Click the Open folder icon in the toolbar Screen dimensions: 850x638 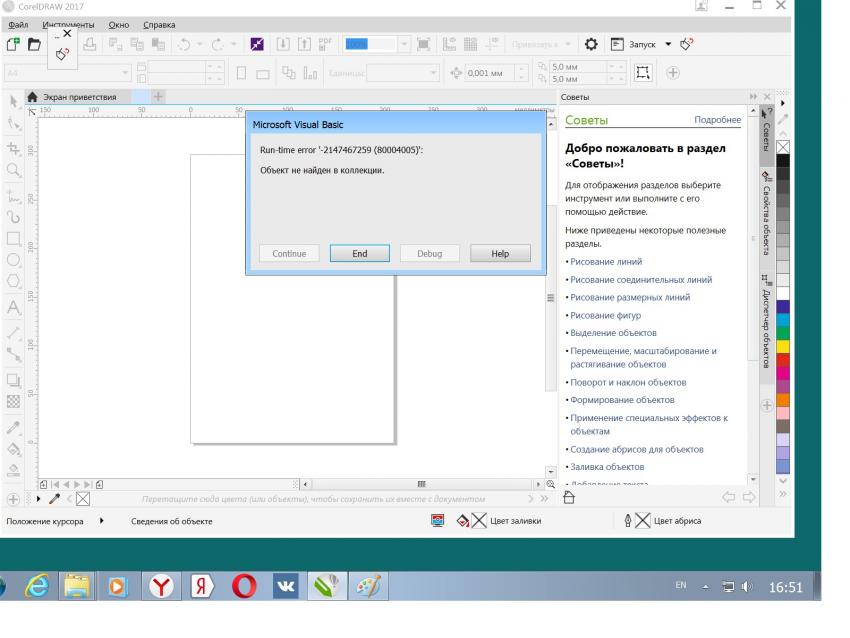click(33, 45)
